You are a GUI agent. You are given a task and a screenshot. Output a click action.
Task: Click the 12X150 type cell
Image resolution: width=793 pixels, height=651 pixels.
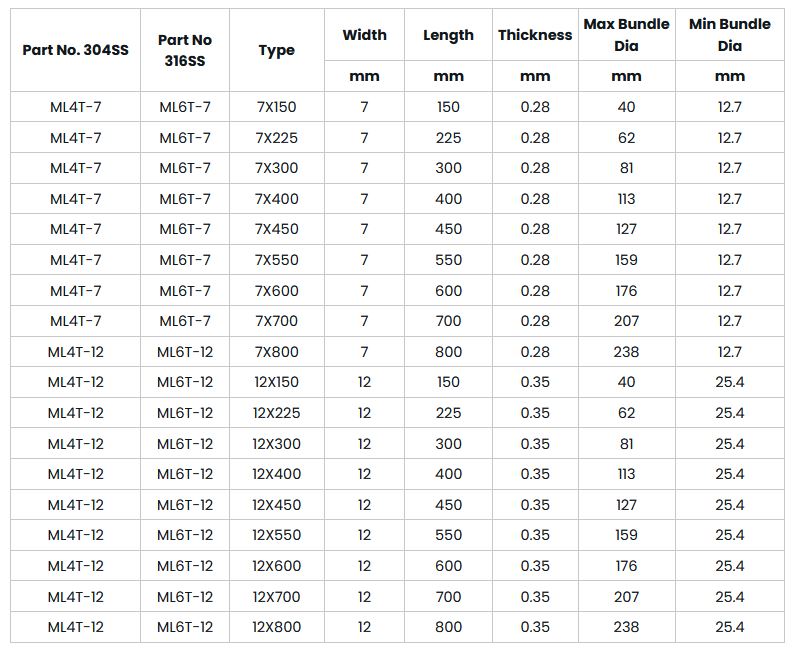tap(276, 382)
